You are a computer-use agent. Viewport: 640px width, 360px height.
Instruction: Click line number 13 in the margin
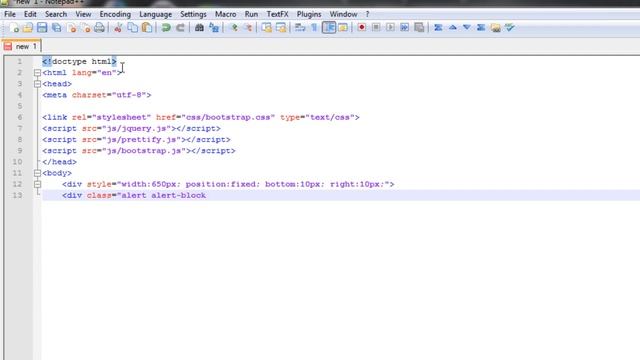17,195
